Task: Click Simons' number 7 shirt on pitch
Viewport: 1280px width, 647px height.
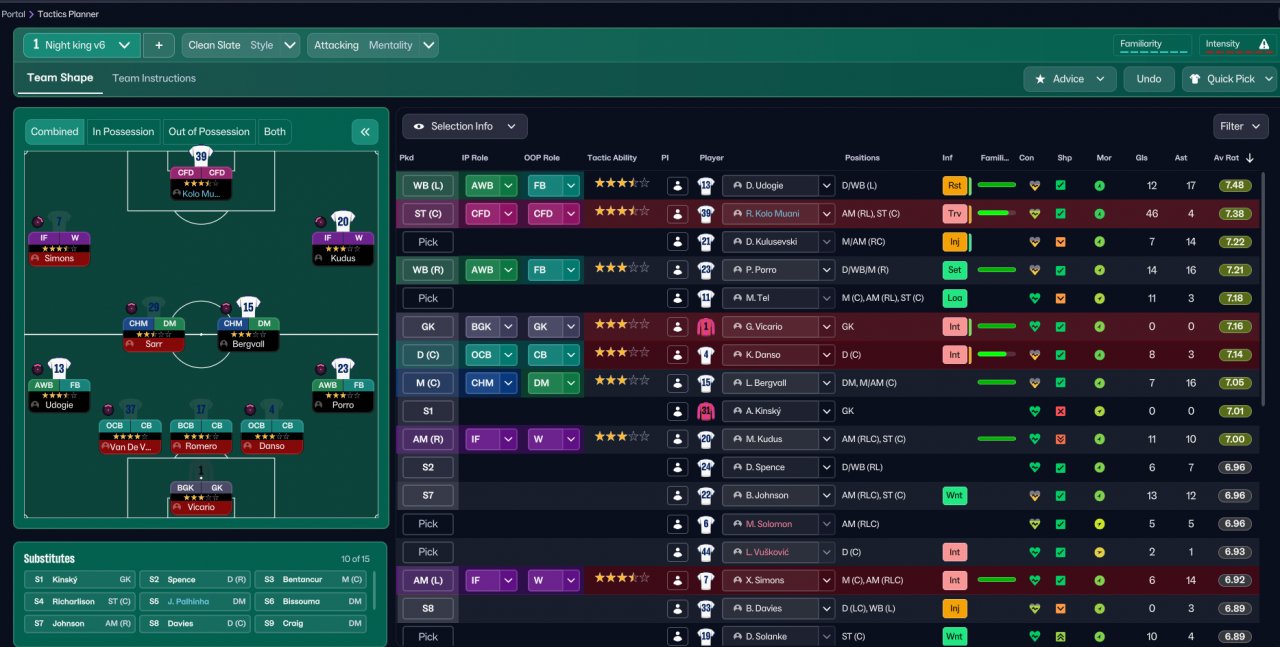Action: [59, 221]
